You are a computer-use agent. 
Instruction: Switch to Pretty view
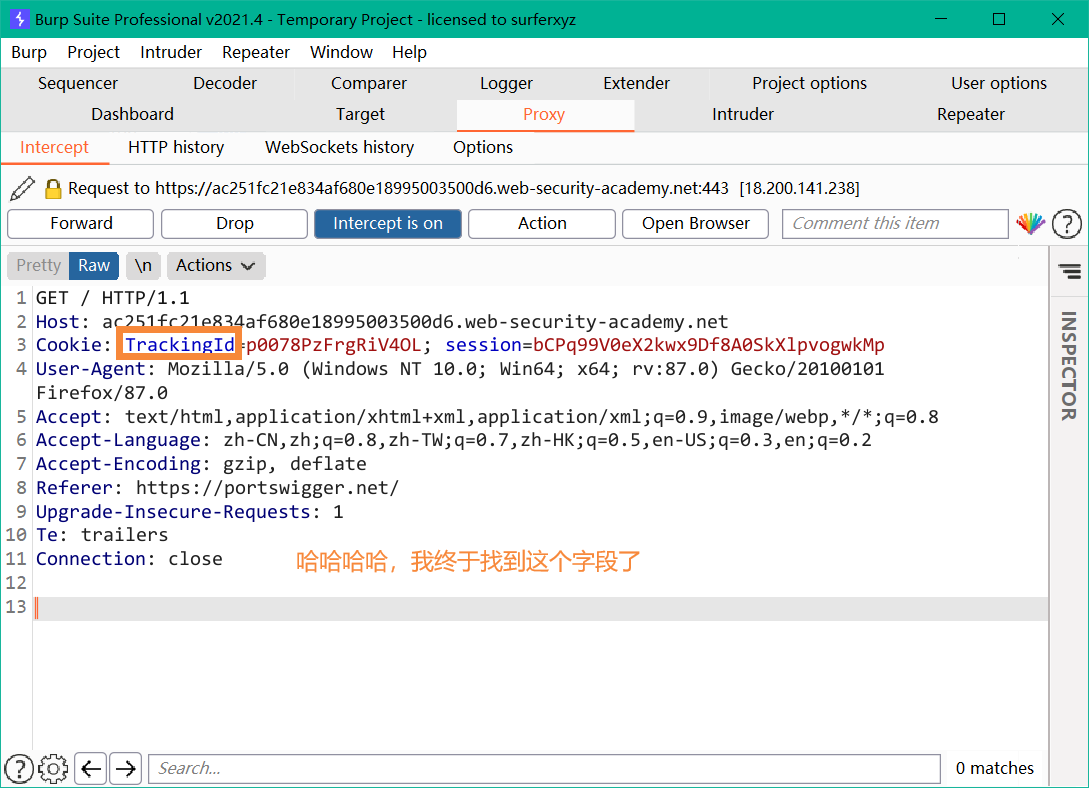(x=39, y=265)
